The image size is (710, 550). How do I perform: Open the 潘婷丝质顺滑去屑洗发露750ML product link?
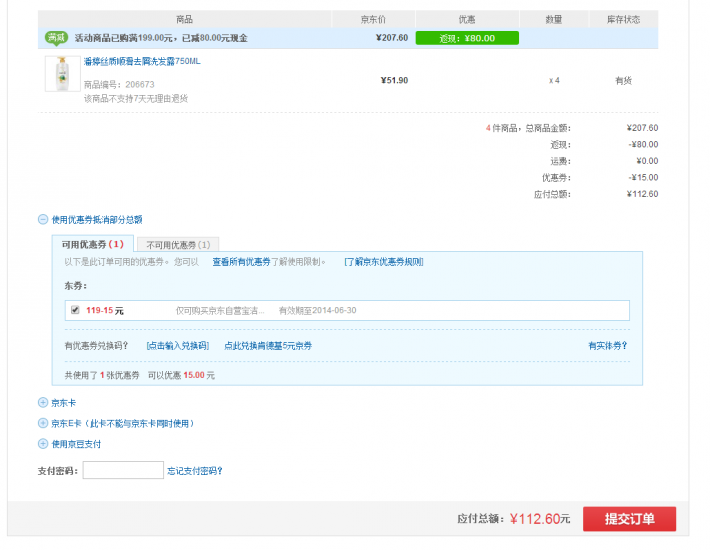click(x=141, y=62)
